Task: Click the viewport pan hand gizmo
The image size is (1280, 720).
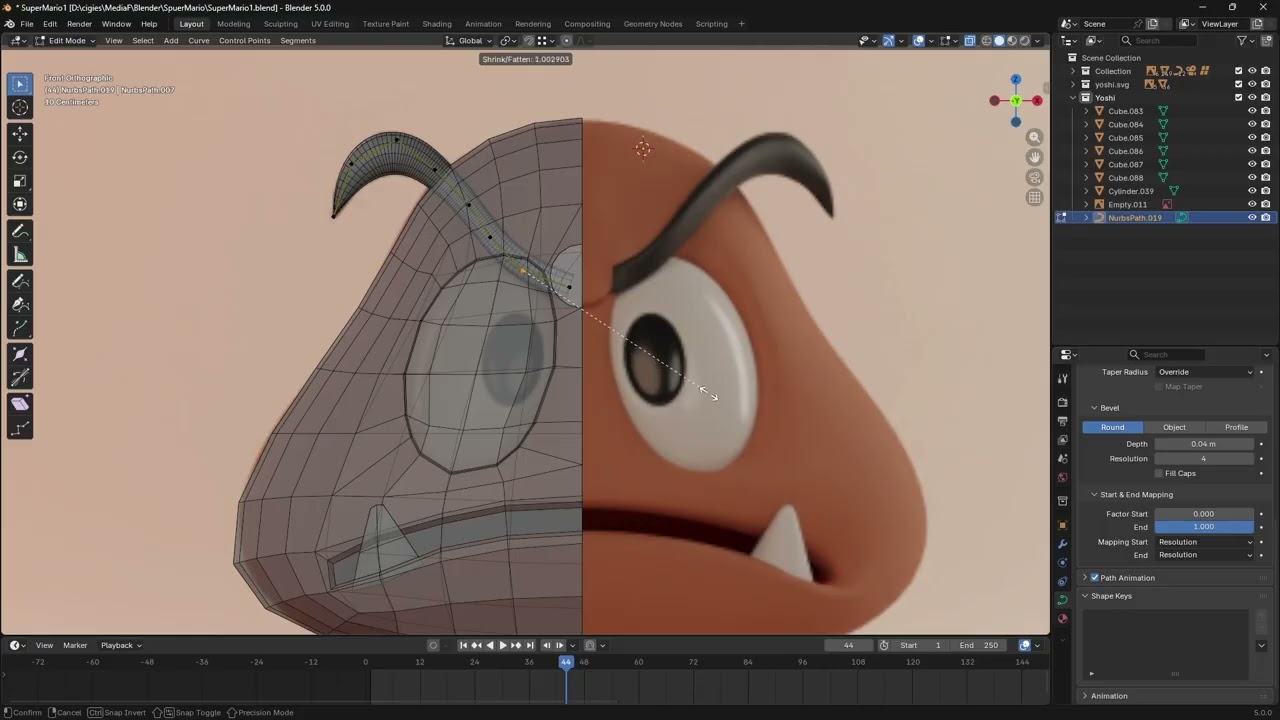Action: 1035,157
